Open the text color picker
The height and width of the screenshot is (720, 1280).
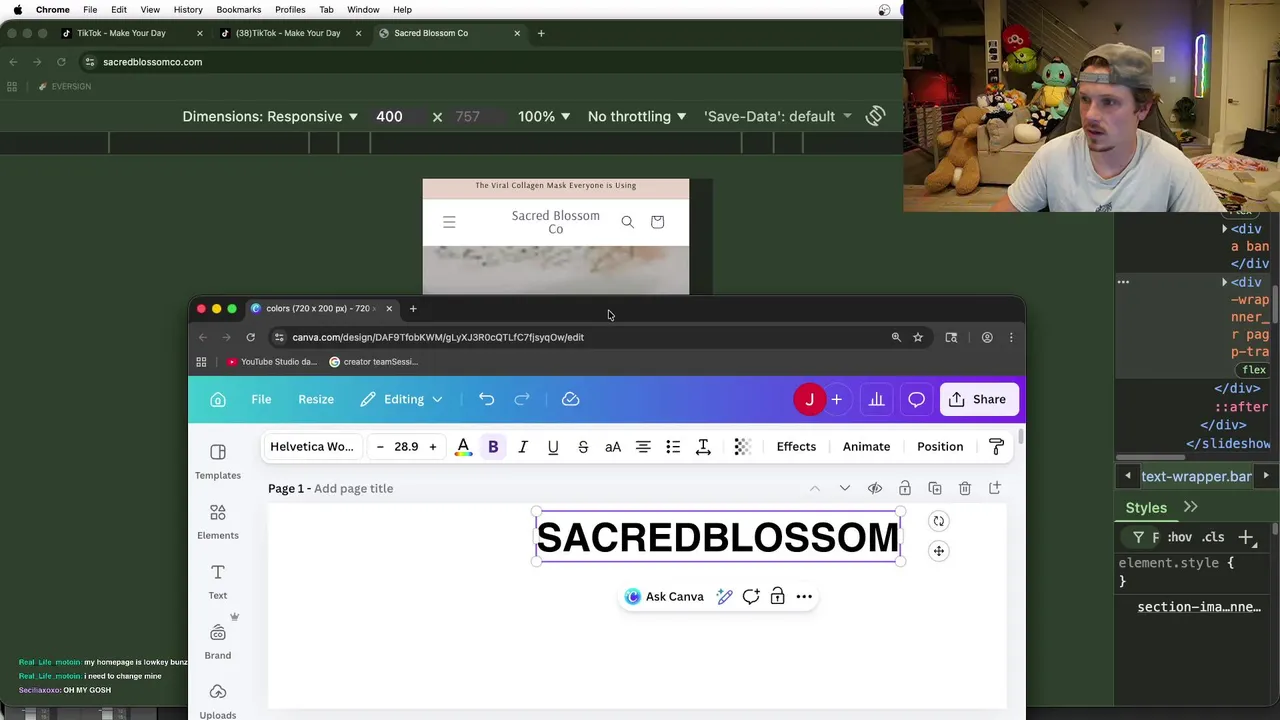463,447
